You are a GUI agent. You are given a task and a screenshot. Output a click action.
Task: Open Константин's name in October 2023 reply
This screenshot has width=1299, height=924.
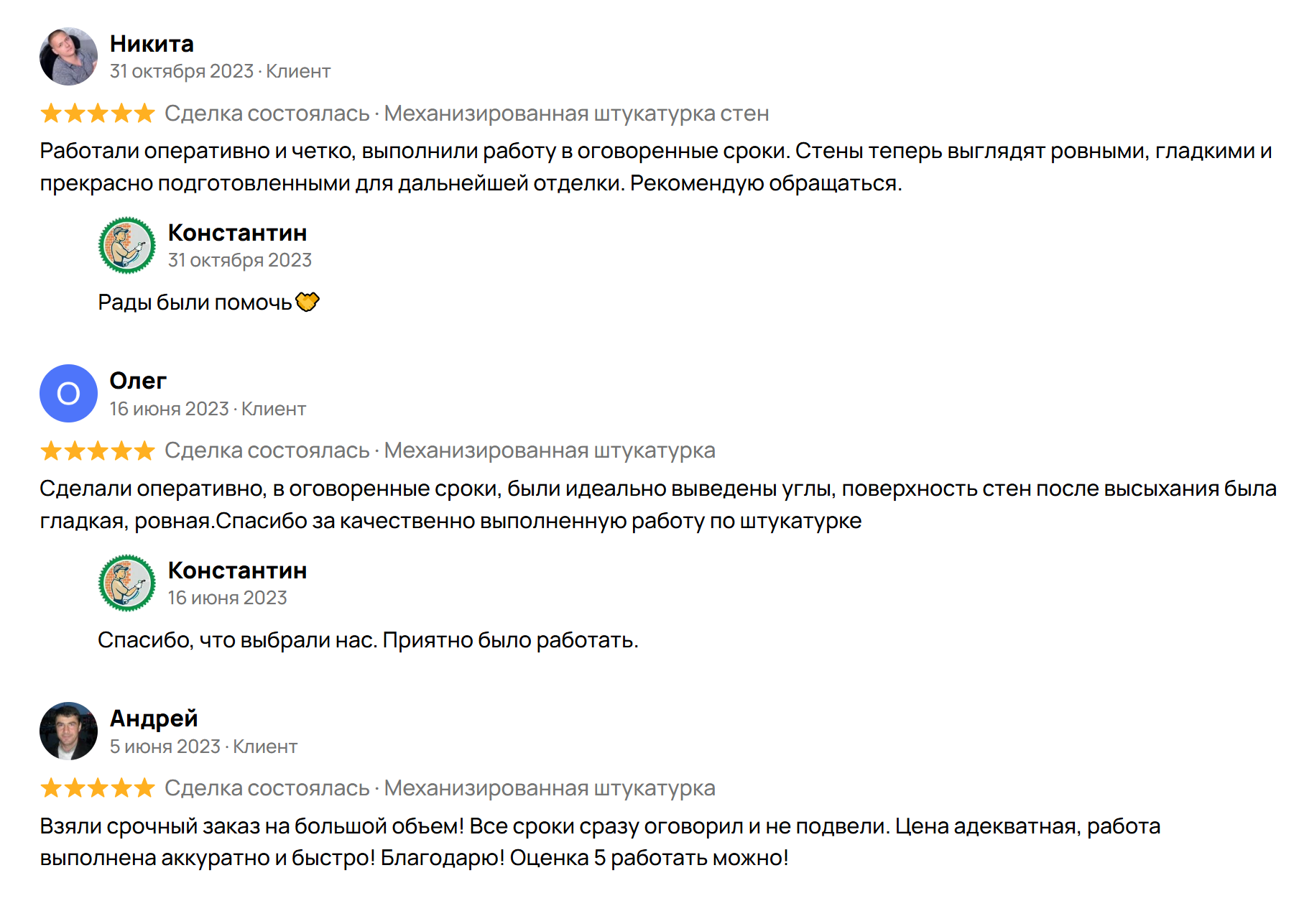click(x=237, y=233)
